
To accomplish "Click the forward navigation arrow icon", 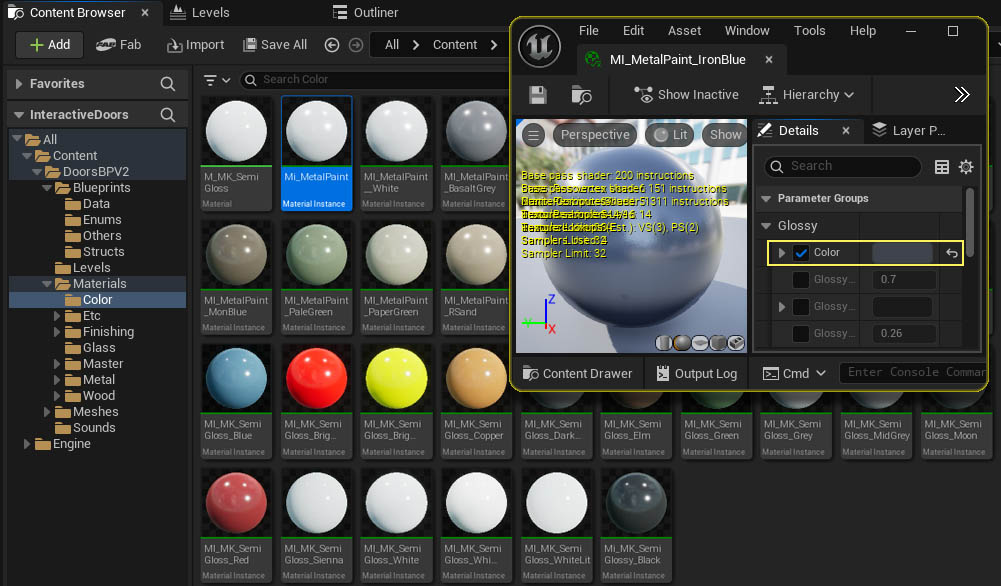I will pyautogui.click(x=356, y=45).
